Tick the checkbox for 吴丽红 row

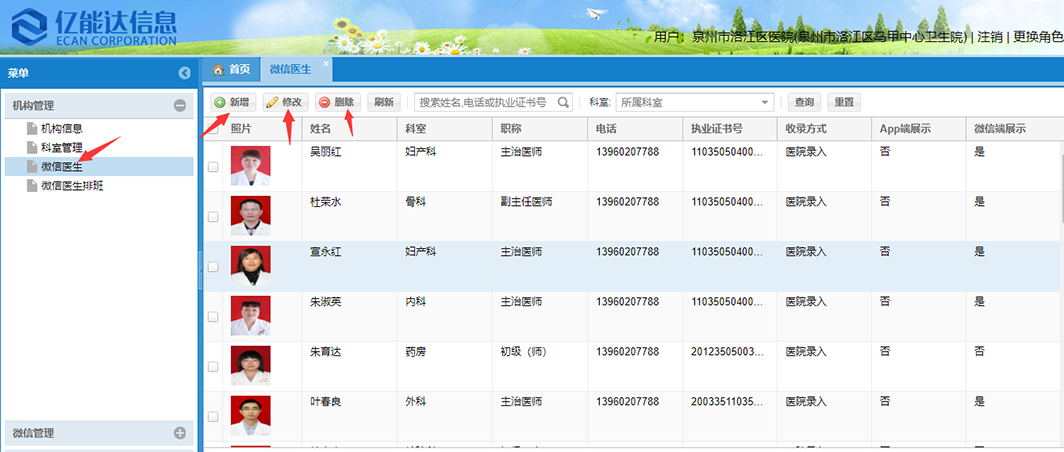(212, 167)
